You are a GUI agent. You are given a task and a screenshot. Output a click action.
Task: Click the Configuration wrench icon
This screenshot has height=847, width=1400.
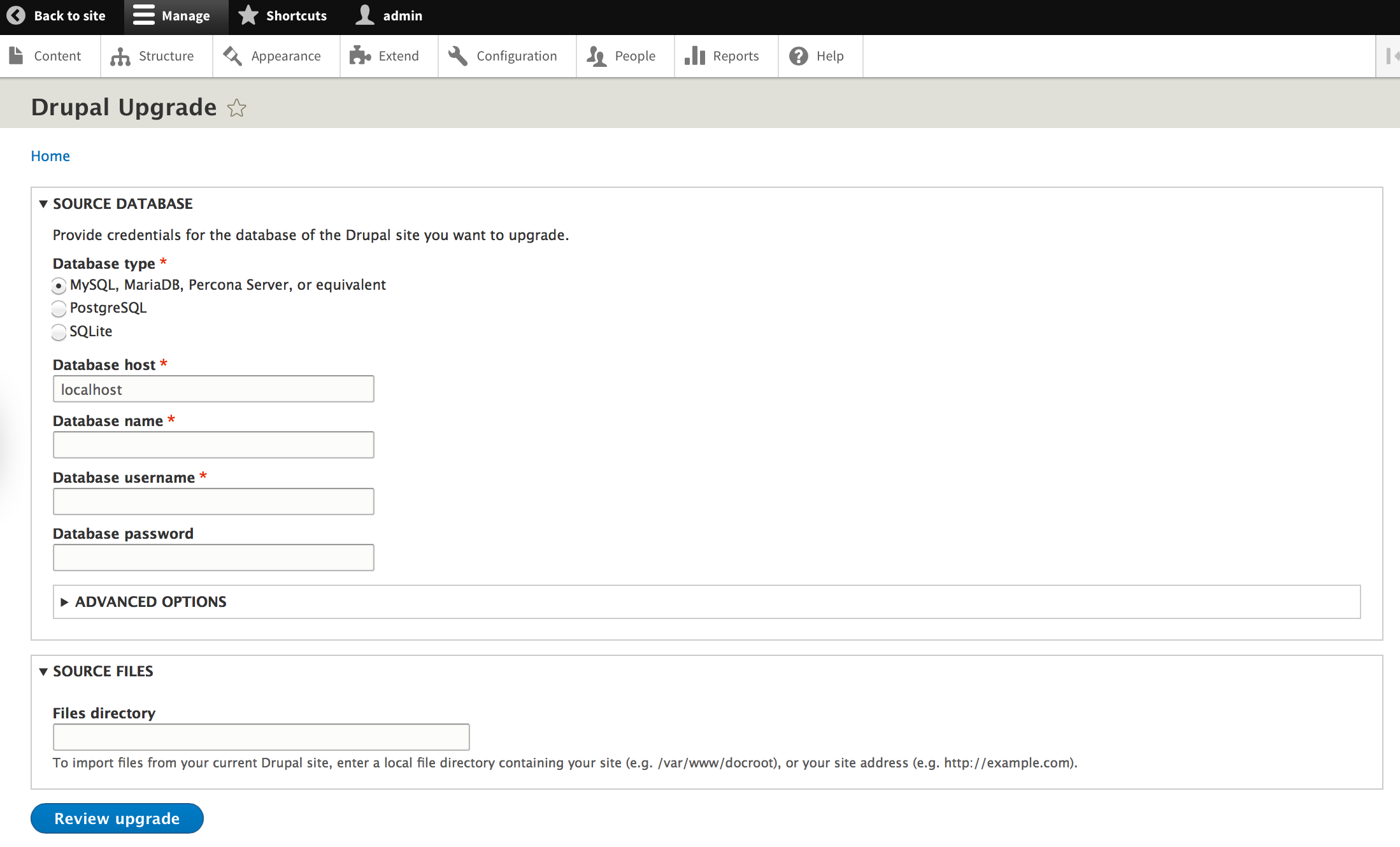tap(458, 56)
